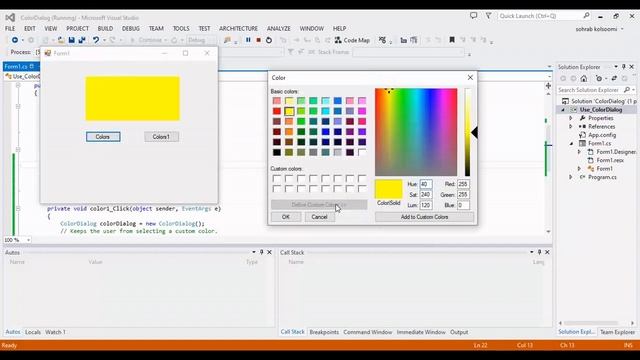Pick the selected yellow basic color swatch
640x360 pixels.
(x=289, y=111)
